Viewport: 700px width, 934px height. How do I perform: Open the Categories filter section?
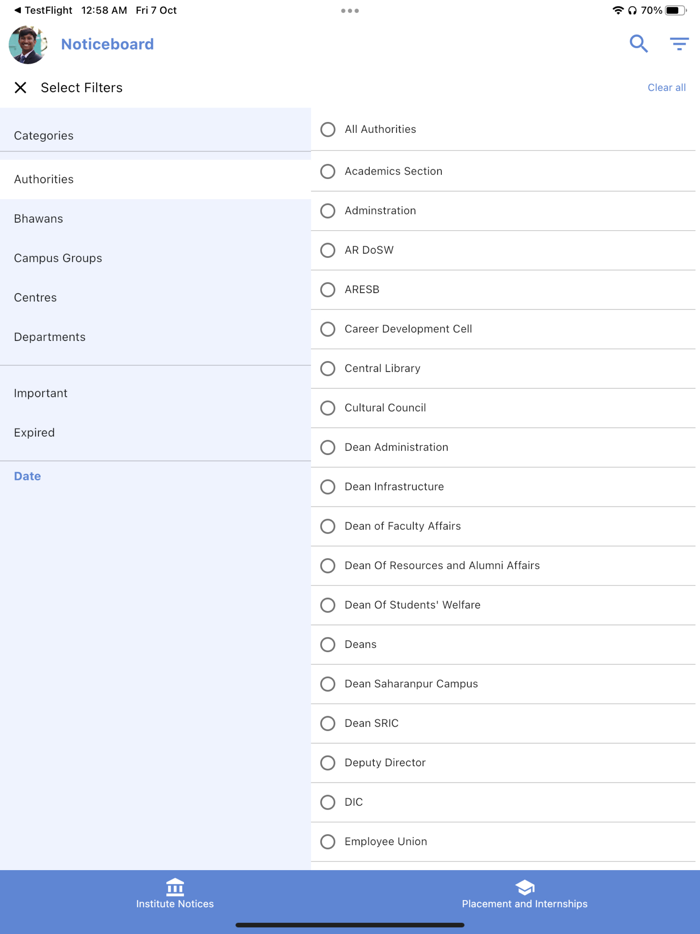pyautogui.click(x=44, y=136)
